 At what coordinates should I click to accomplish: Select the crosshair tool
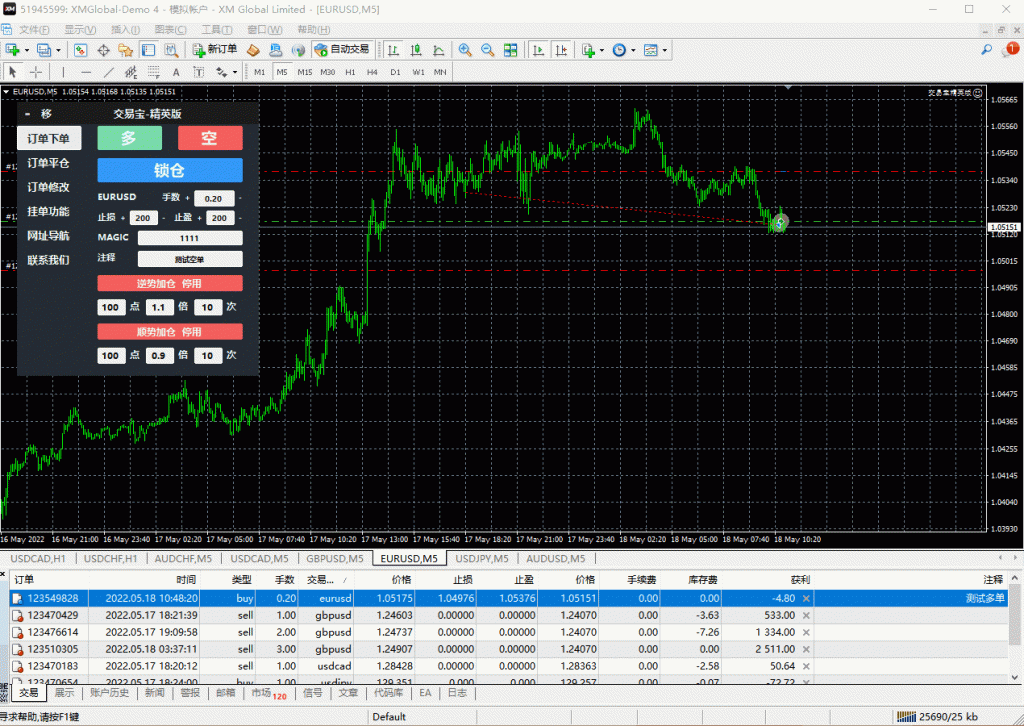point(35,71)
